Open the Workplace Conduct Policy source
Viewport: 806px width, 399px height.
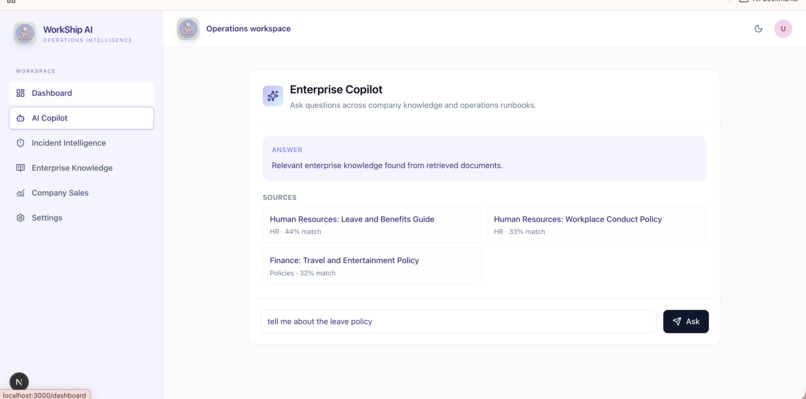point(596,225)
